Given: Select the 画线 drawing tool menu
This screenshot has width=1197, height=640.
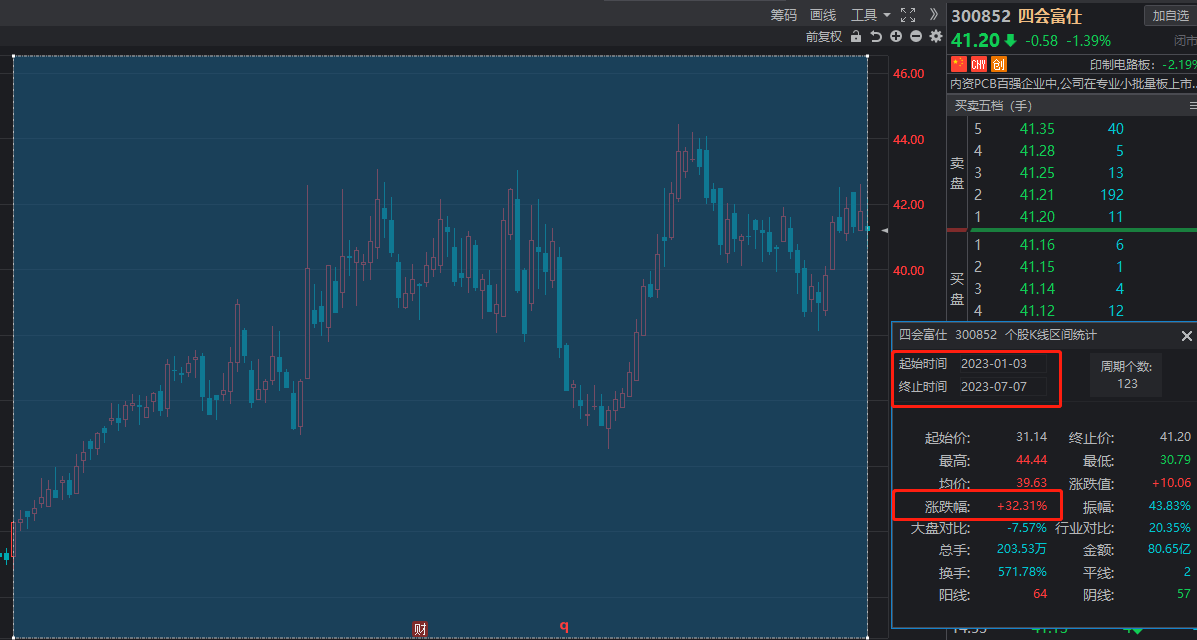Looking at the screenshot, I should (822, 15).
